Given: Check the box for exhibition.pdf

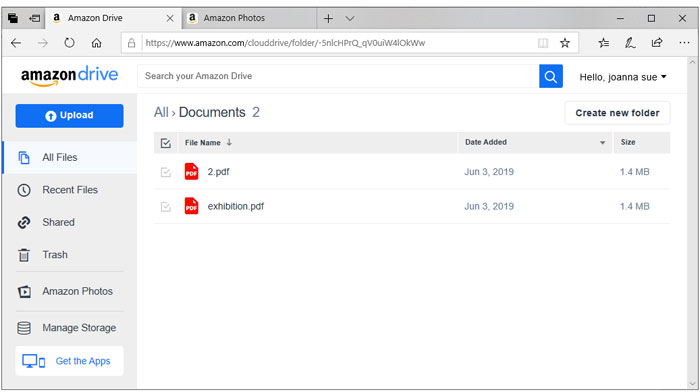Looking at the screenshot, I should click(x=166, y=207).
